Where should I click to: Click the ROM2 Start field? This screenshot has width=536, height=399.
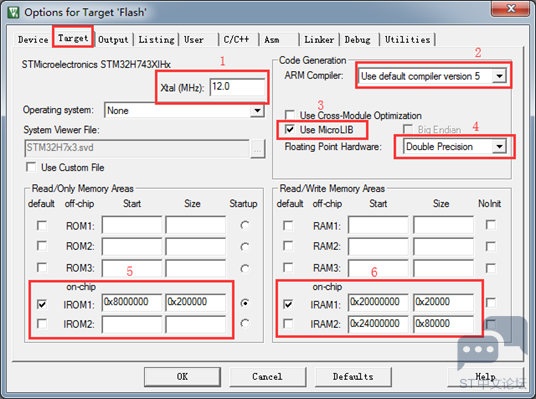coord(132,246)
